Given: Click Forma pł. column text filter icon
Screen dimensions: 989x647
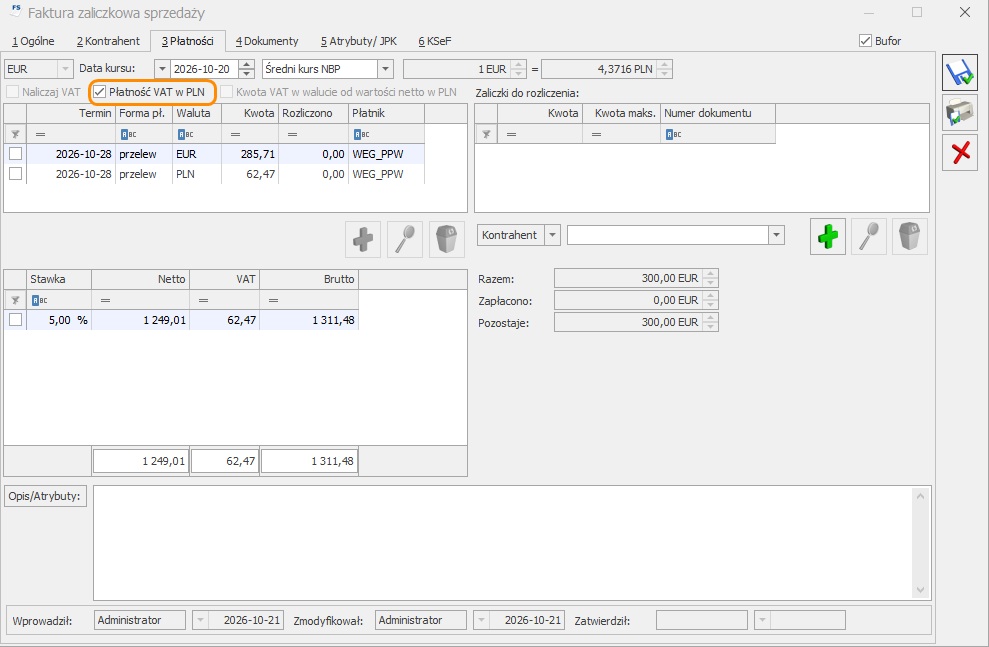Looking at the screenshot, I should point(128,134).
